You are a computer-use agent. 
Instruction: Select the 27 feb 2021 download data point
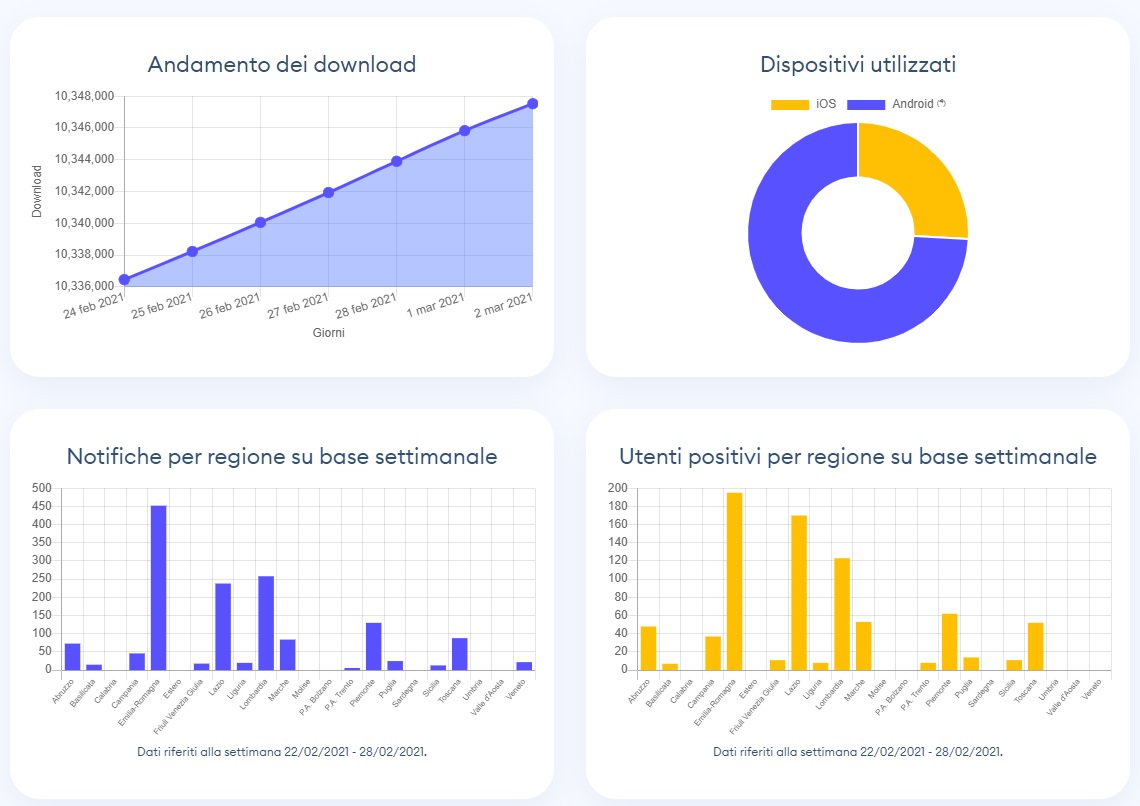(328, 192)
